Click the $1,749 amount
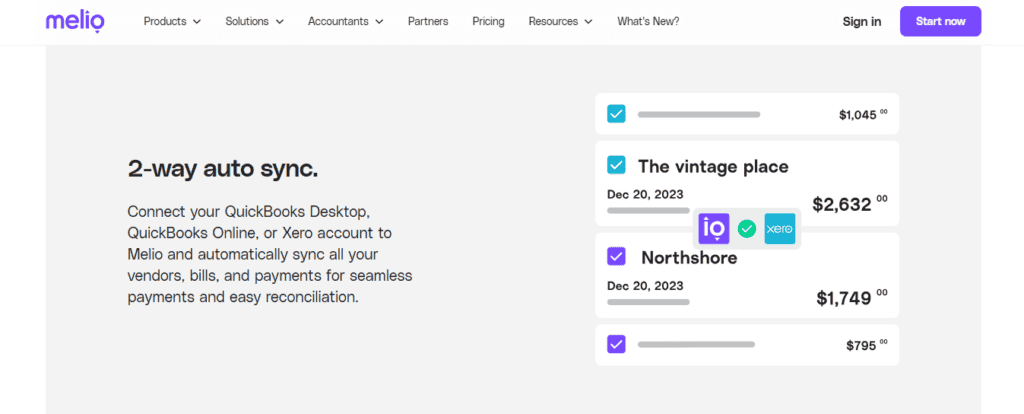Screen dimensions: 1024x414 click(x=852, y=297)
